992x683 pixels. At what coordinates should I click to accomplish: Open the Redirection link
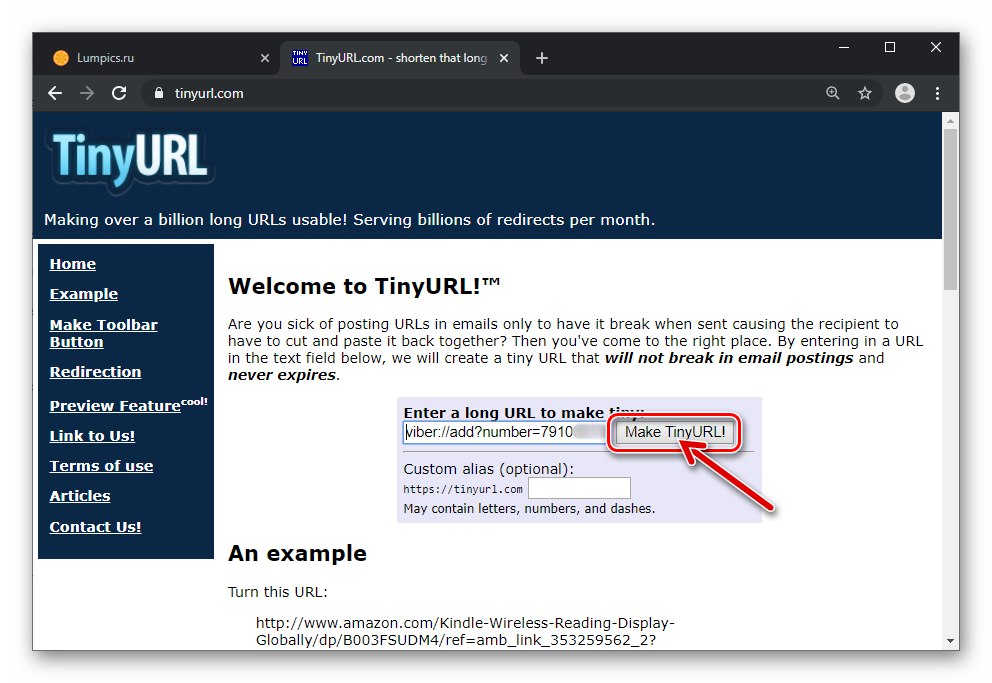pos(96,372)
